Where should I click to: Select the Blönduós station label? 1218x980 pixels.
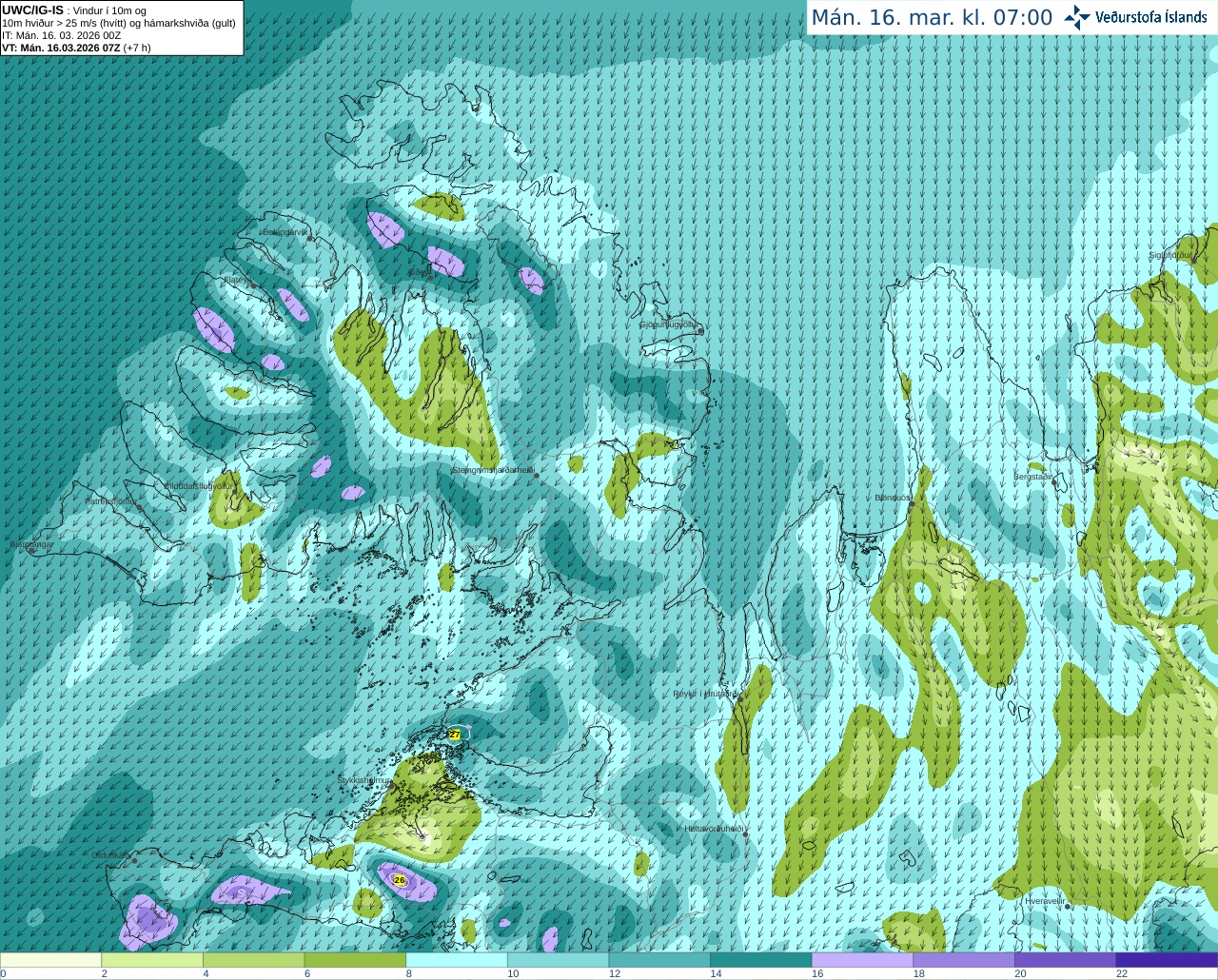pyautogui.click(x=893, y=498)
